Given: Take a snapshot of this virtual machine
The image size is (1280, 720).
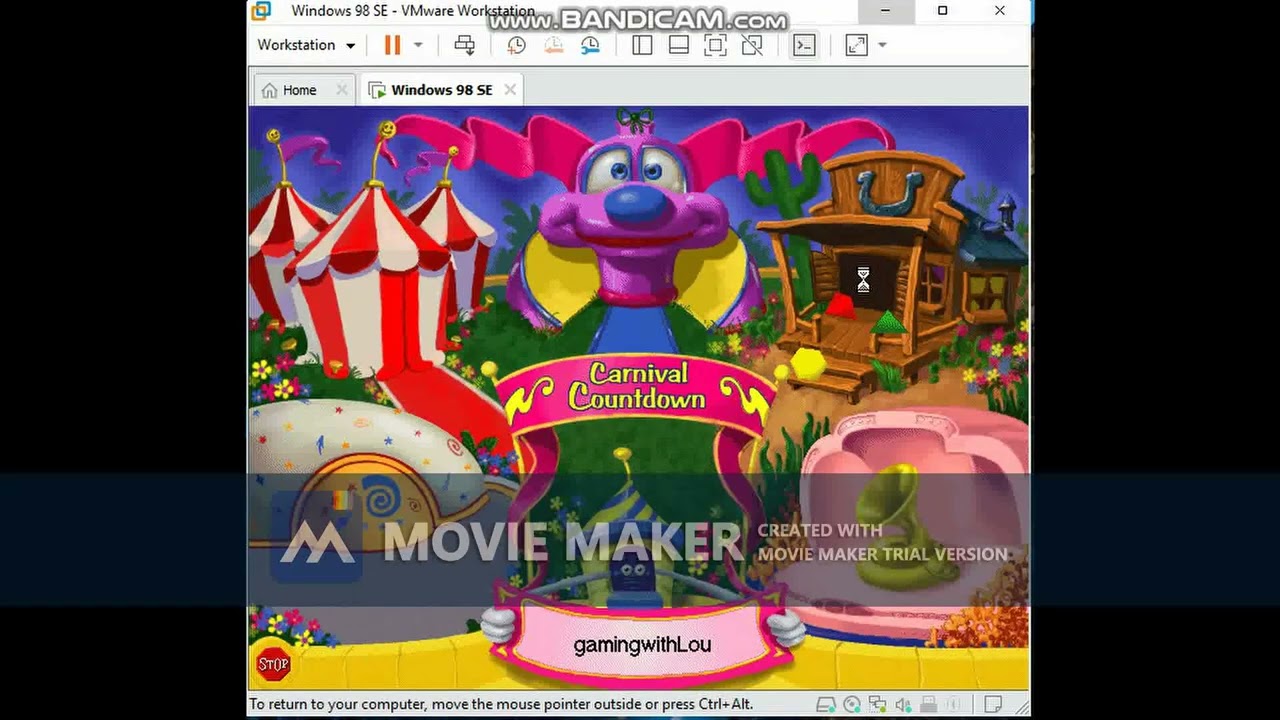Looking at the screenshot, I should click(x=516, y=45).
